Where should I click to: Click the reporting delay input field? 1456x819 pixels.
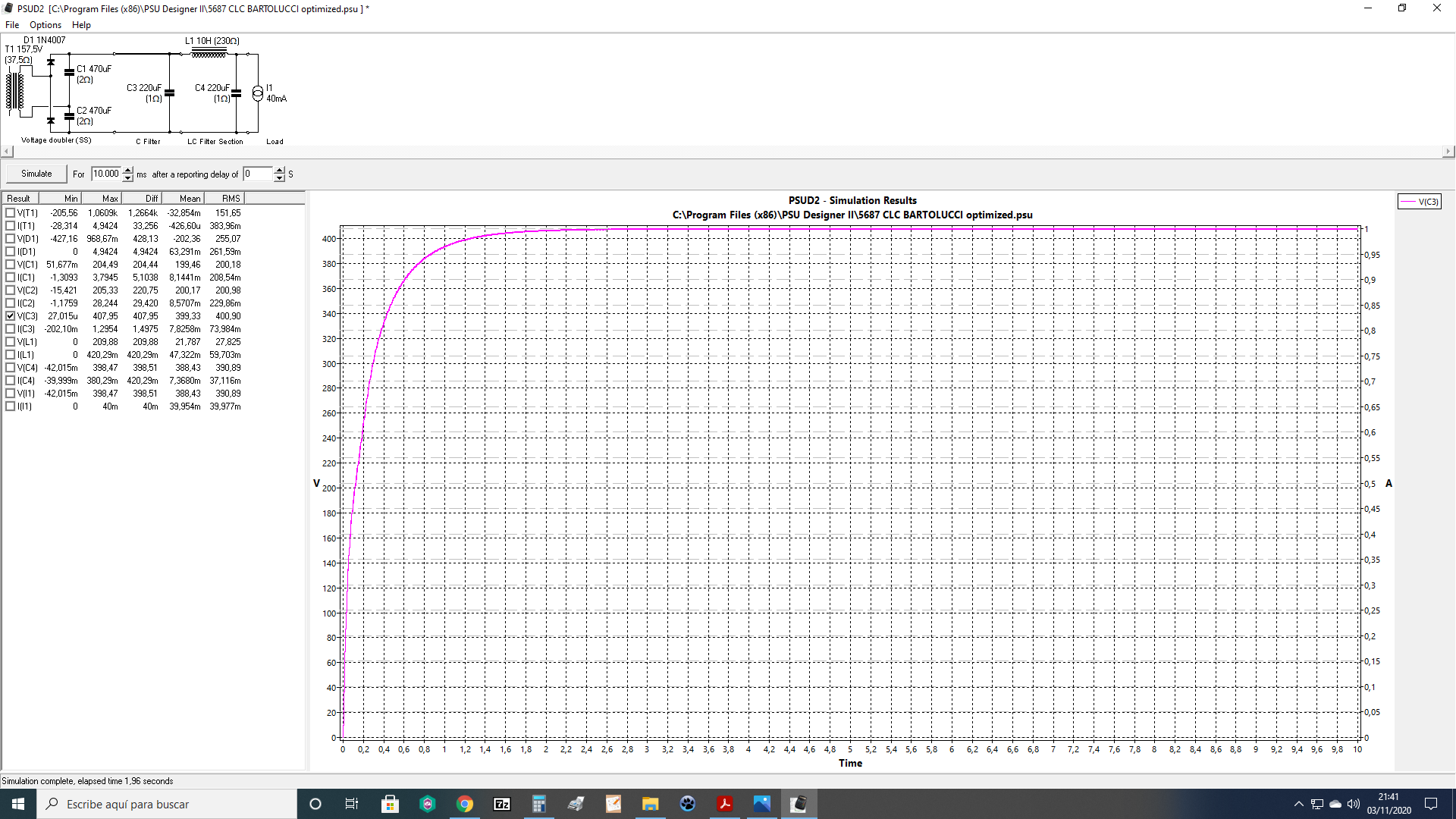point(258,174)
